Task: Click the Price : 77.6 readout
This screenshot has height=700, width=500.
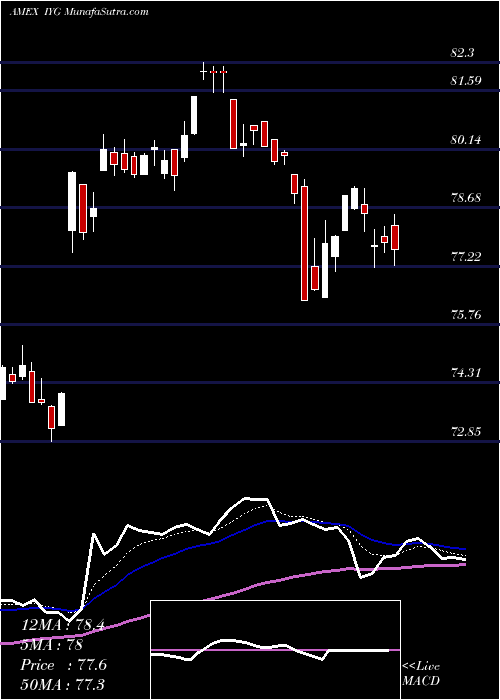Action: tap(63, 665)
